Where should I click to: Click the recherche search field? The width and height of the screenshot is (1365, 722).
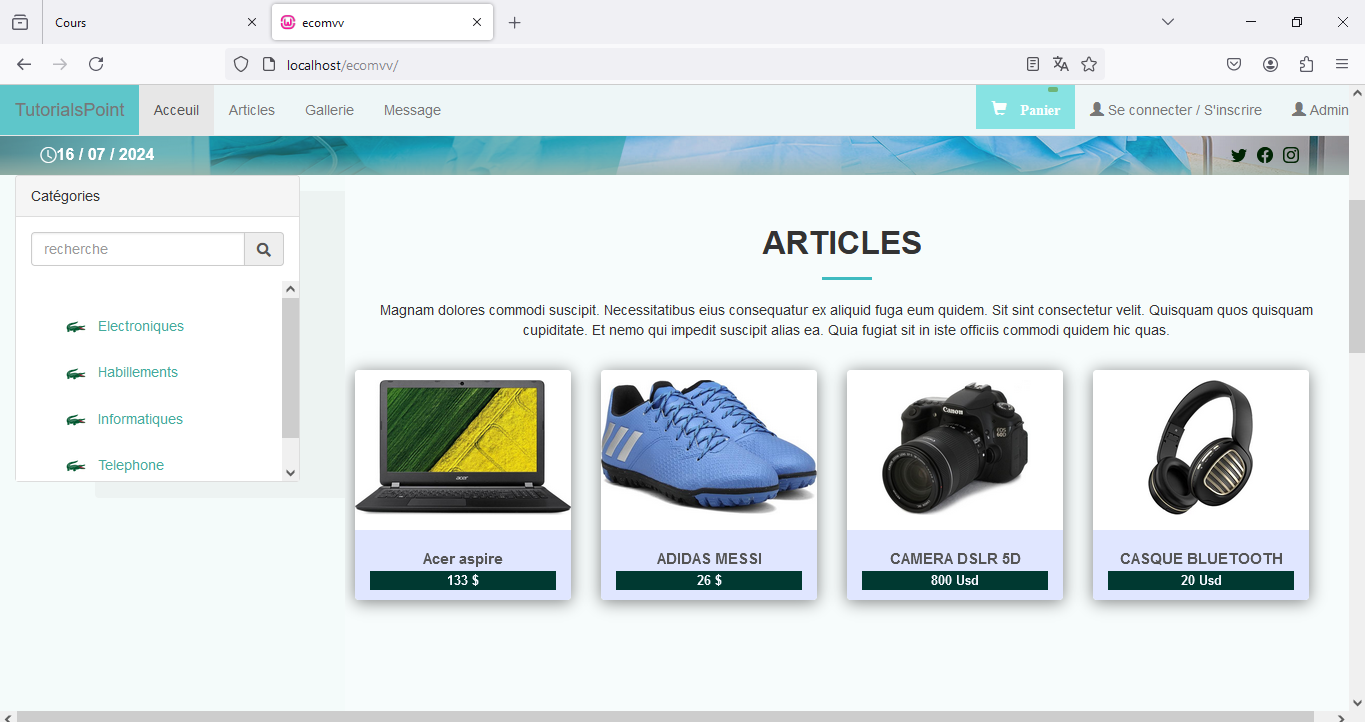[x=138, y=249]
